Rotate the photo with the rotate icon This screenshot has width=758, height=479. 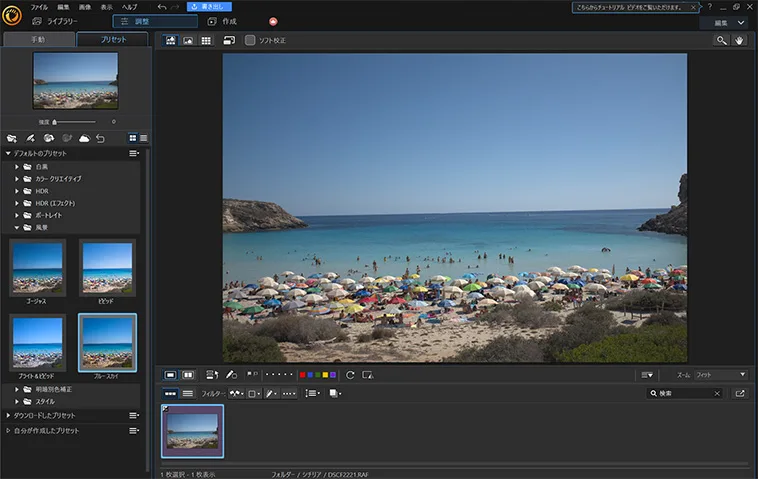click(350, 375)
